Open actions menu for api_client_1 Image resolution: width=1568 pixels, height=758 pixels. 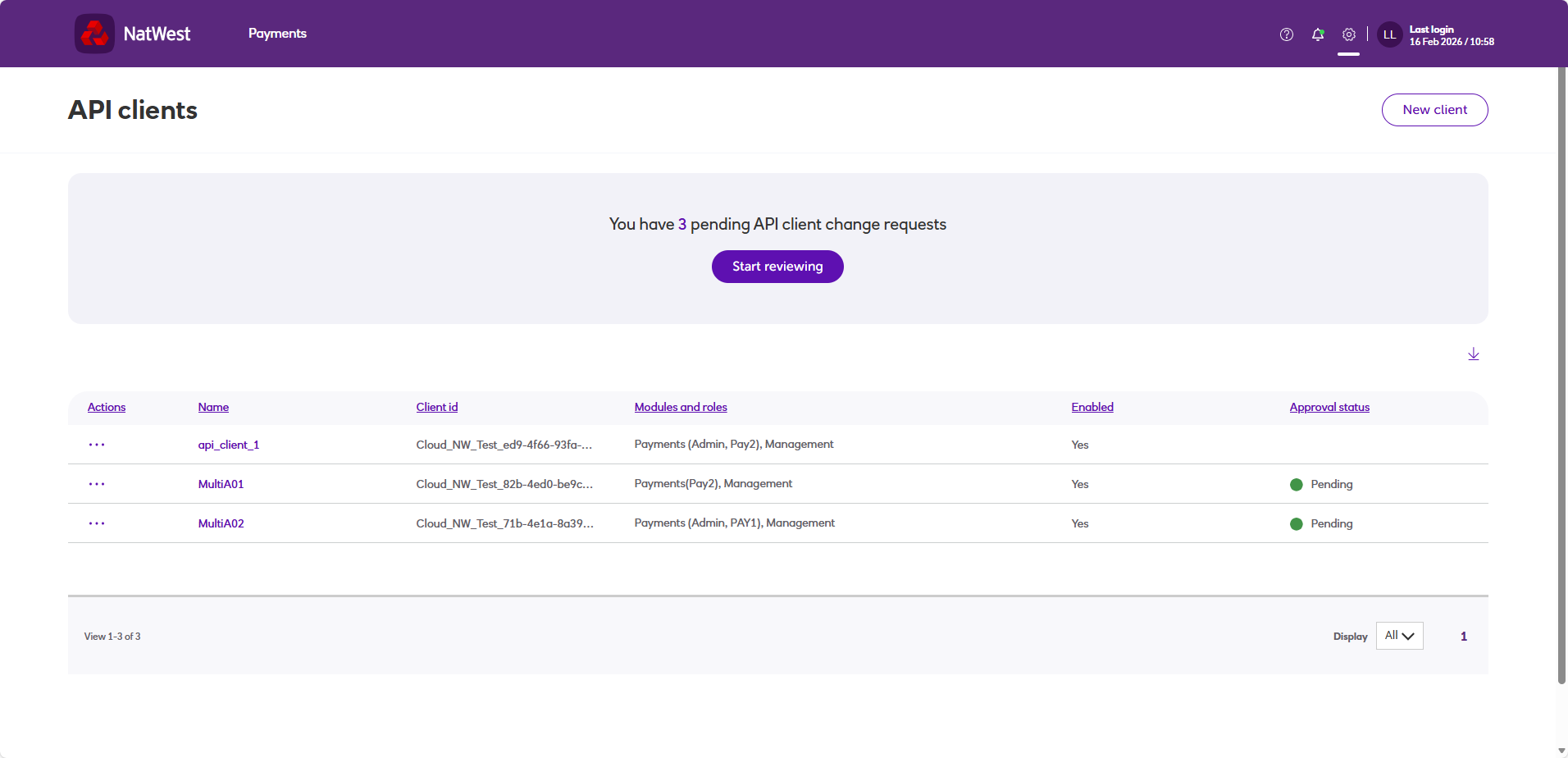(x=97, y=445)
